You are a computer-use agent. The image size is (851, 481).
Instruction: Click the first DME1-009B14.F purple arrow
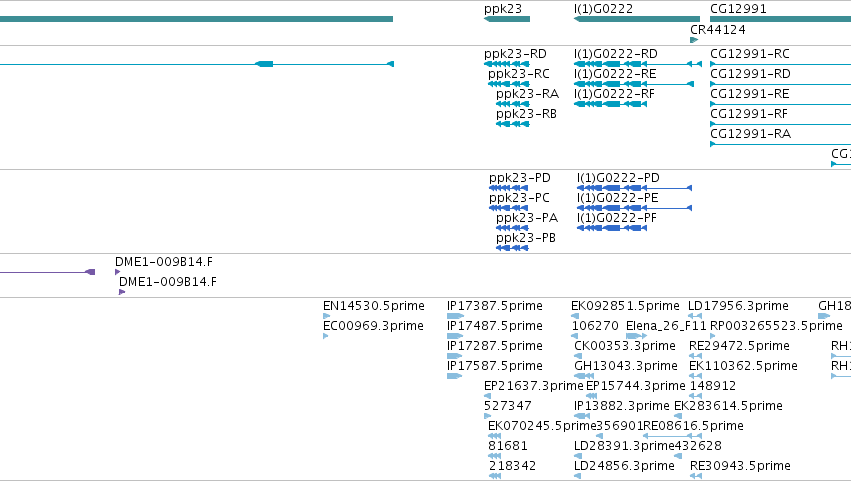click(117, 272)
